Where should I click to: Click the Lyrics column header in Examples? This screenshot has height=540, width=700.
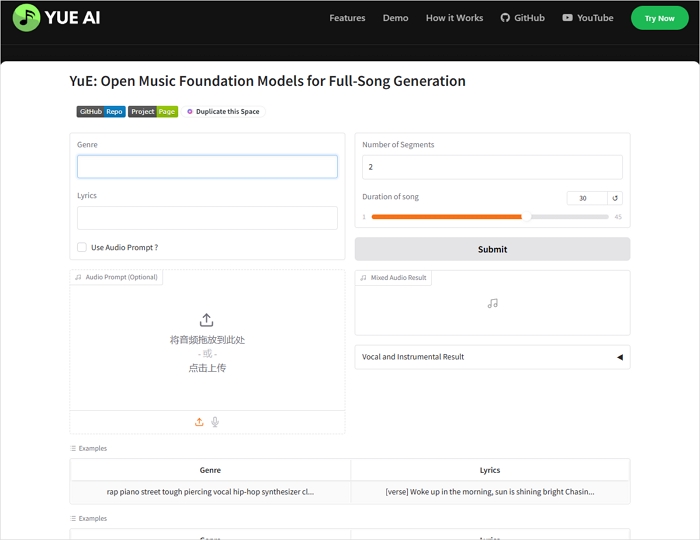(490, 470)
